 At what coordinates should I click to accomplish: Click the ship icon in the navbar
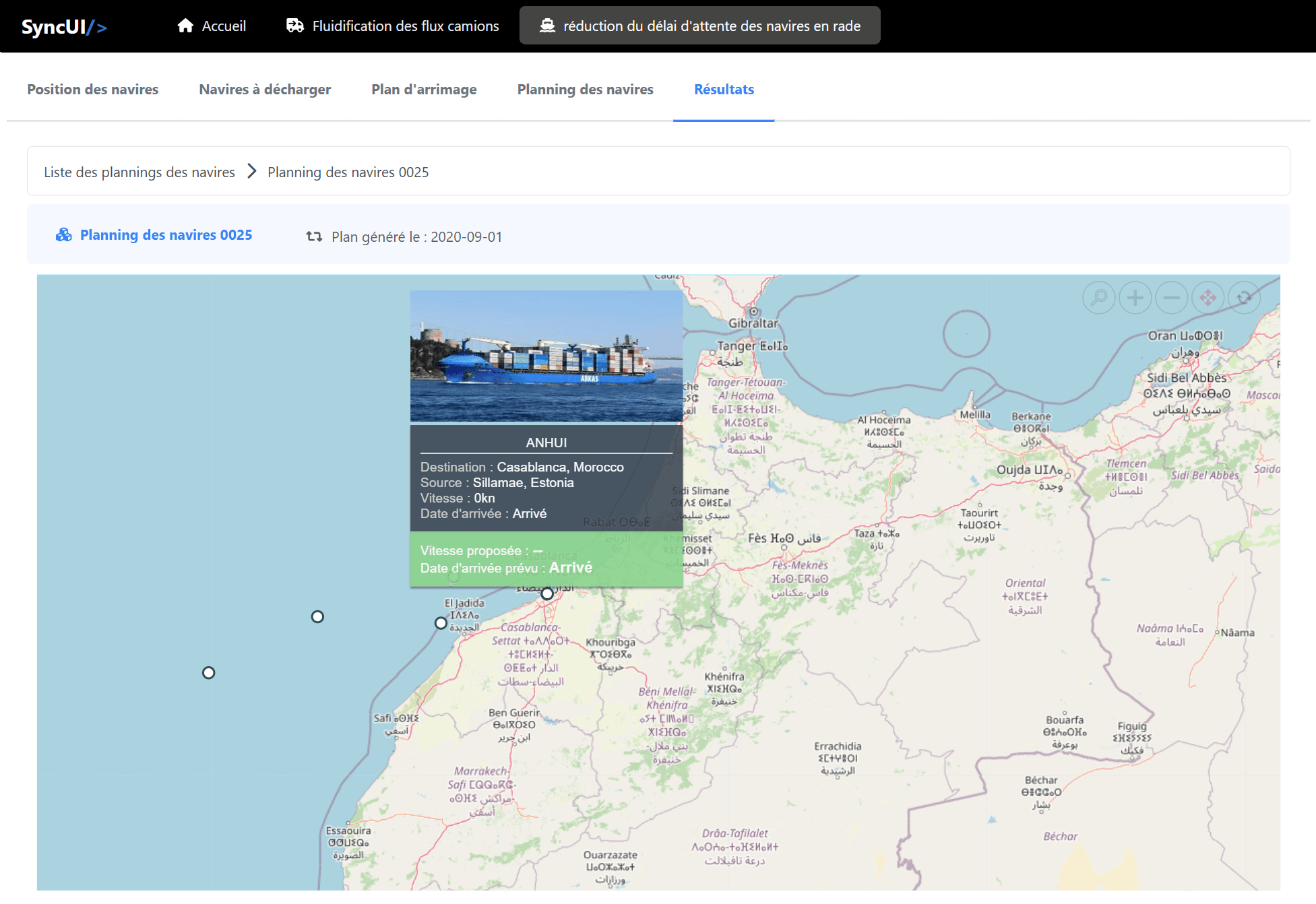pos(547,26)
